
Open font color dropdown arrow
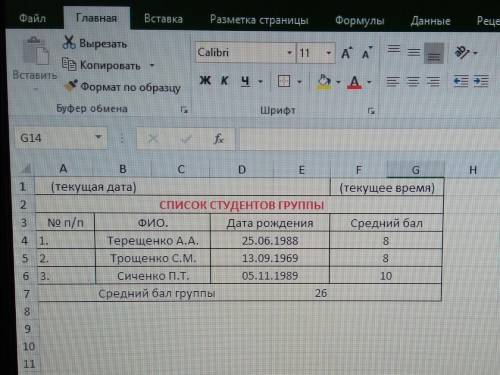tap(369, 82)
